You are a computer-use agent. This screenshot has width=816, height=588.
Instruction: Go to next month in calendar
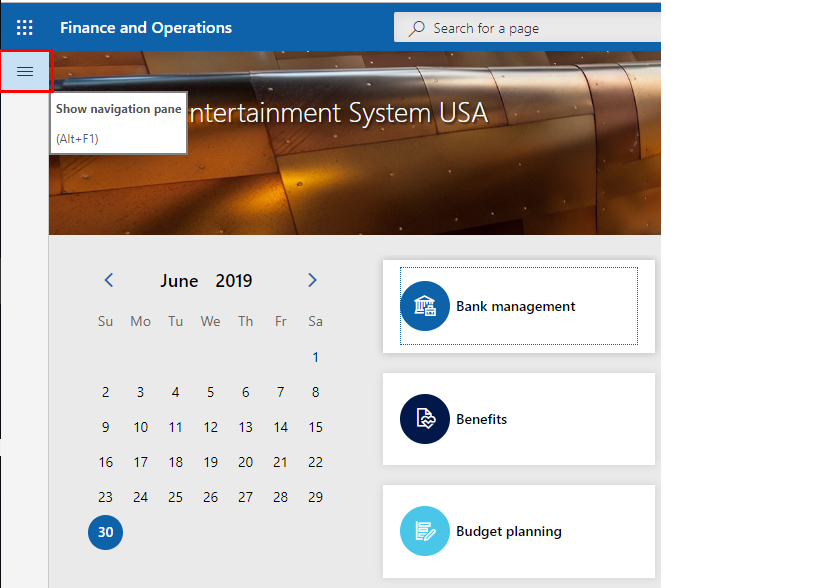coord(312,280)
